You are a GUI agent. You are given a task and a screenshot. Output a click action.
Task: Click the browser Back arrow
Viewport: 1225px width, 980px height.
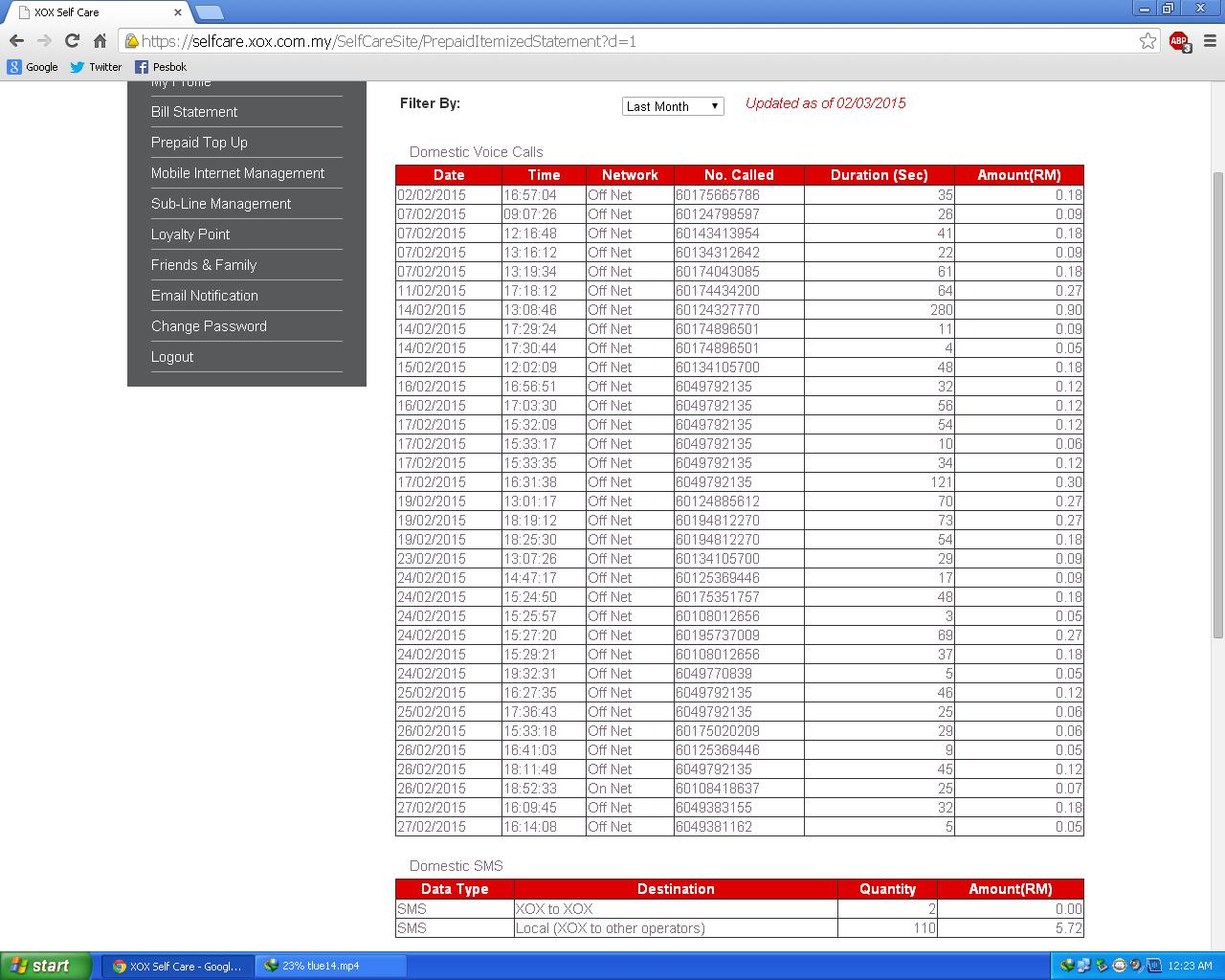click(x=16, y=40)
